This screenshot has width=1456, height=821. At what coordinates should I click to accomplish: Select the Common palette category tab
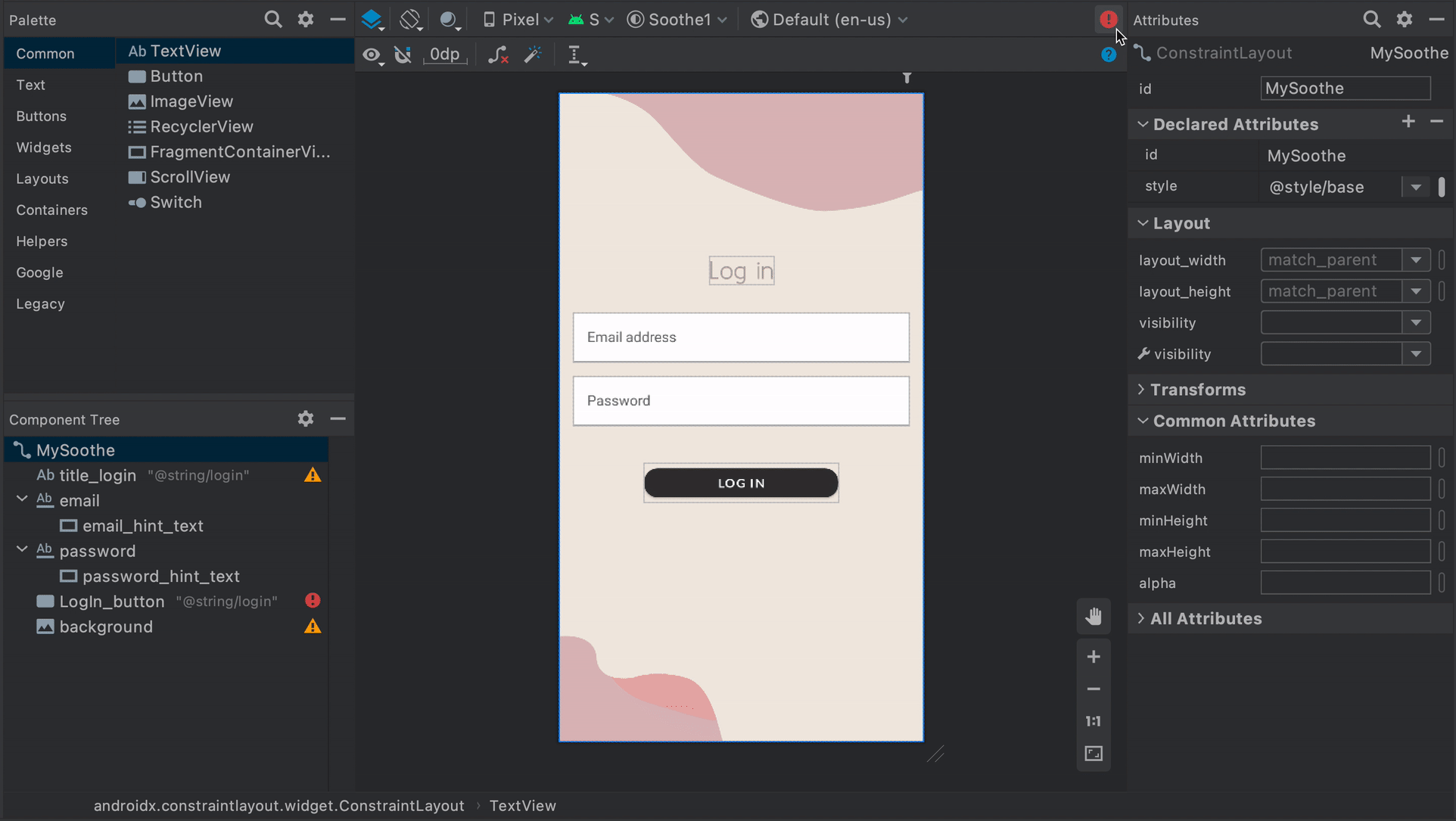tap(45, 54)
